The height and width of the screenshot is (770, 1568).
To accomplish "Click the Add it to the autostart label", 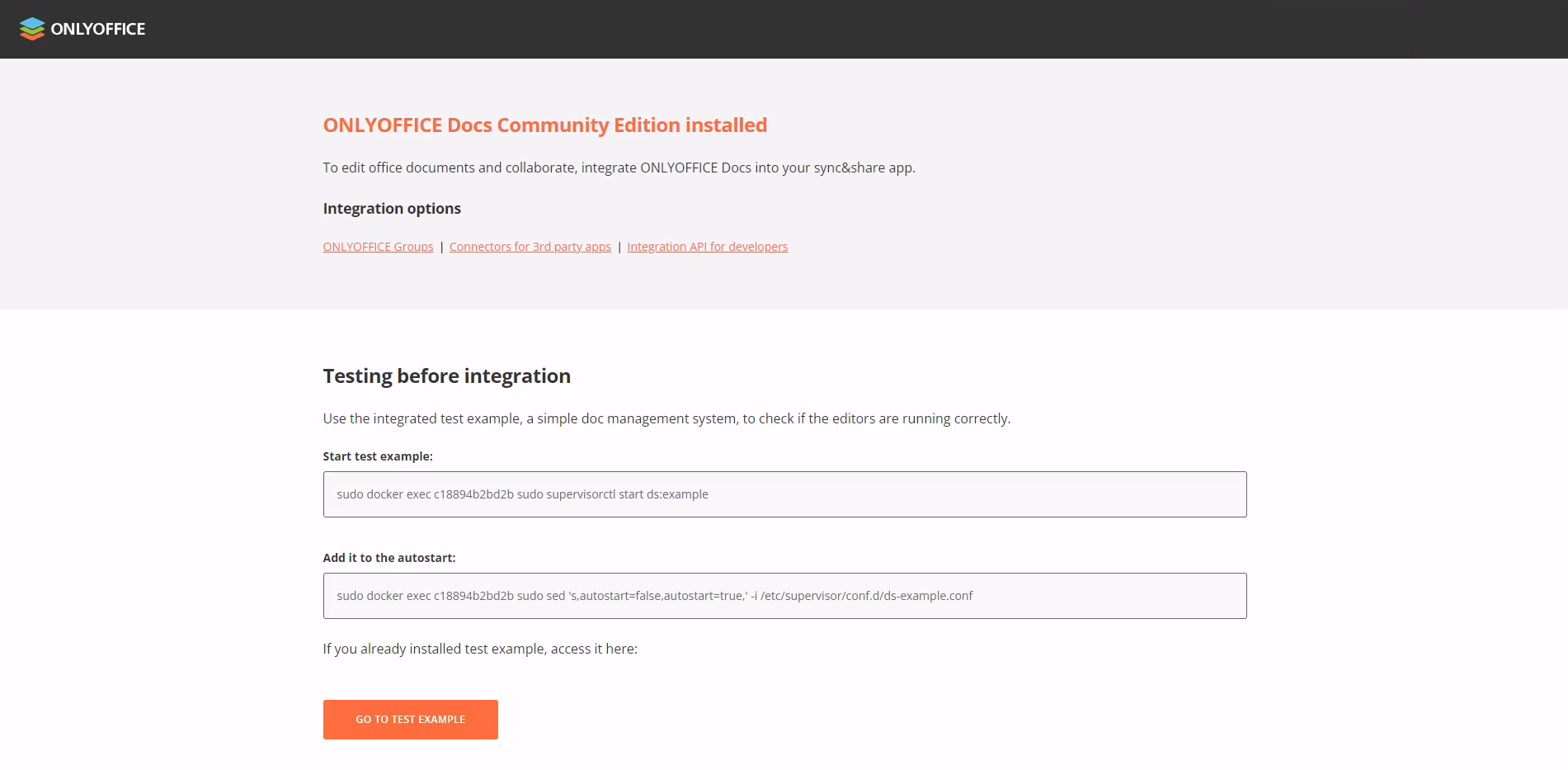I will pyautogui.click(x=389, y=557).
